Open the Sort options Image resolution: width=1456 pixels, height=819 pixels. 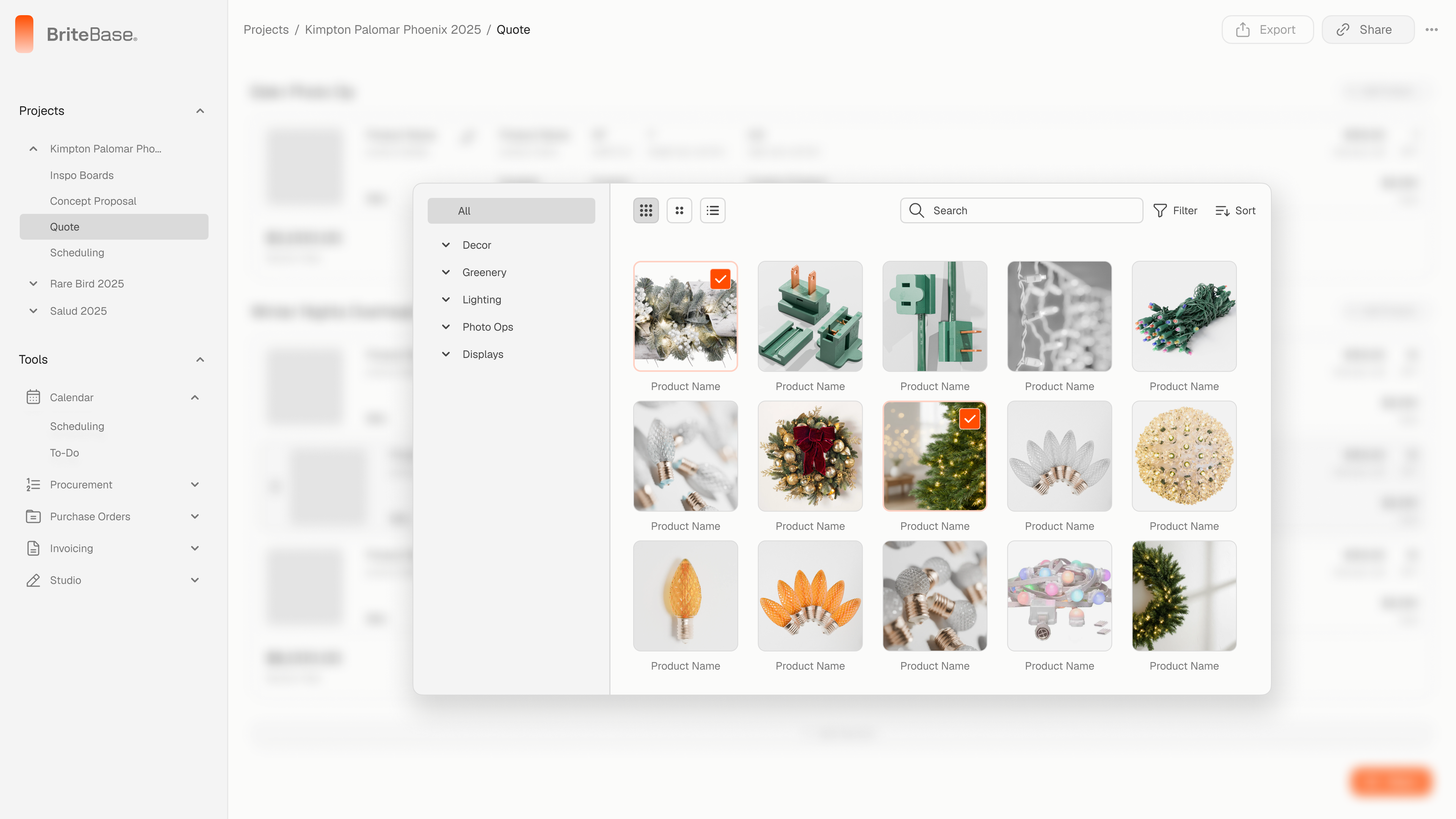coord(1235,210)
